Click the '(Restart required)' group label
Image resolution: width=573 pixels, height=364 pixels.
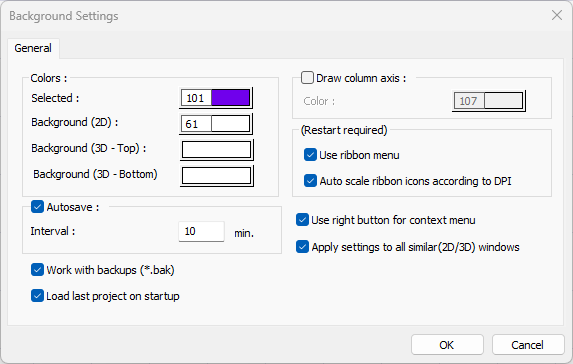344,130
